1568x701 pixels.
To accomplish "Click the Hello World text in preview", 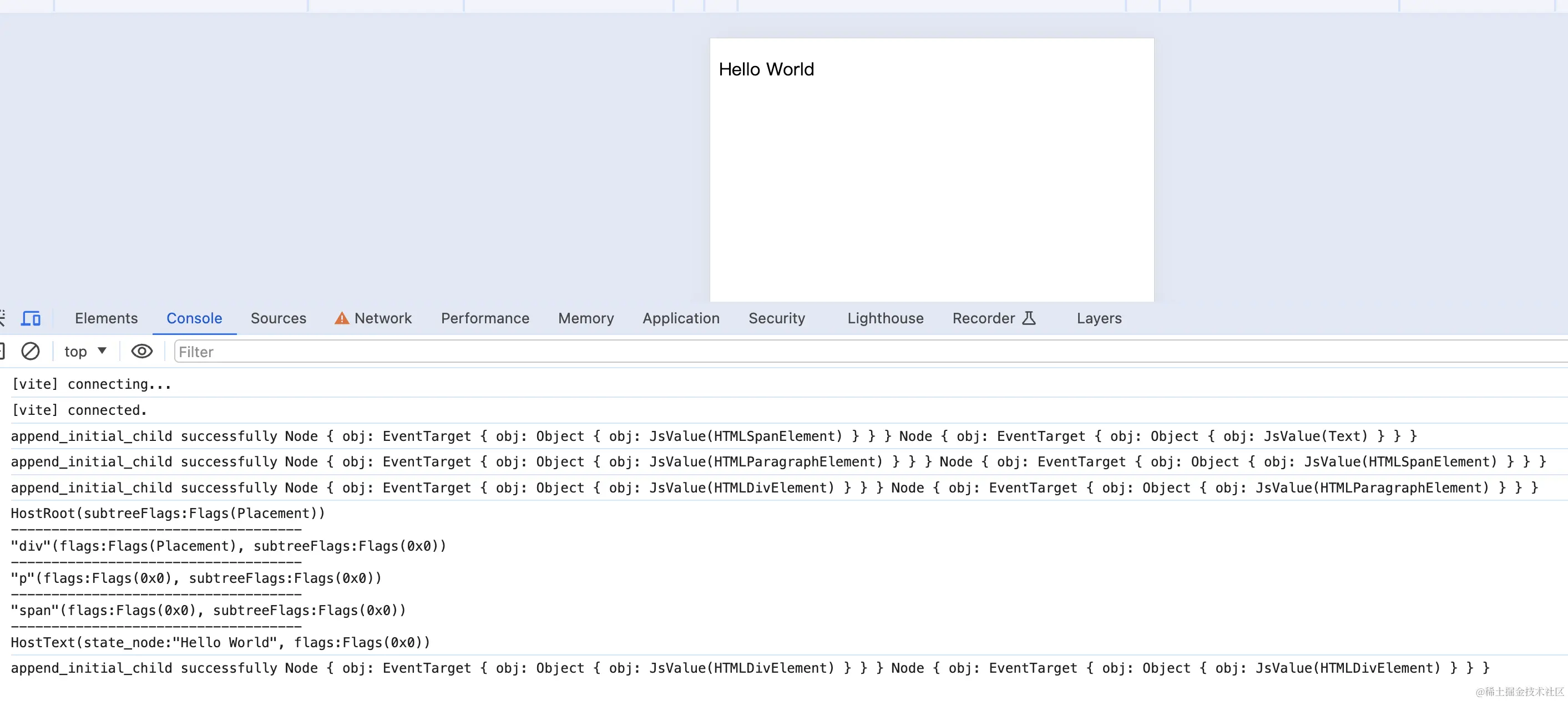I will coord(766,69).
